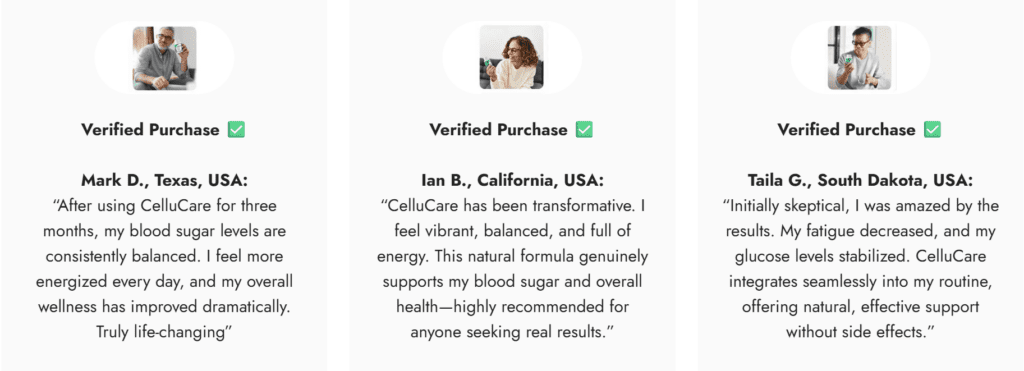Click 'wellness has improved dramatically' review line
The height and width of the screenshot is (371, 1024).
point(164,306)
